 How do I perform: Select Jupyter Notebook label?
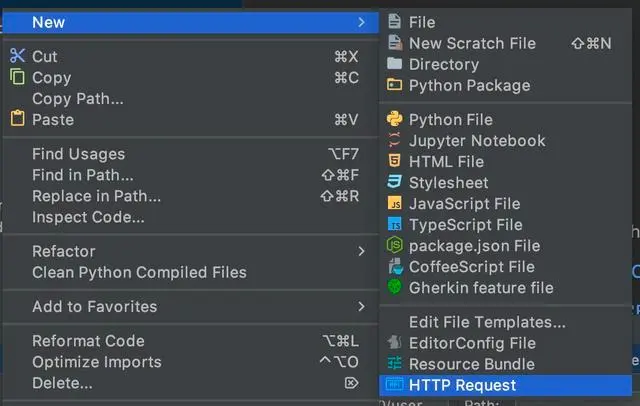(x=477, y=141)
